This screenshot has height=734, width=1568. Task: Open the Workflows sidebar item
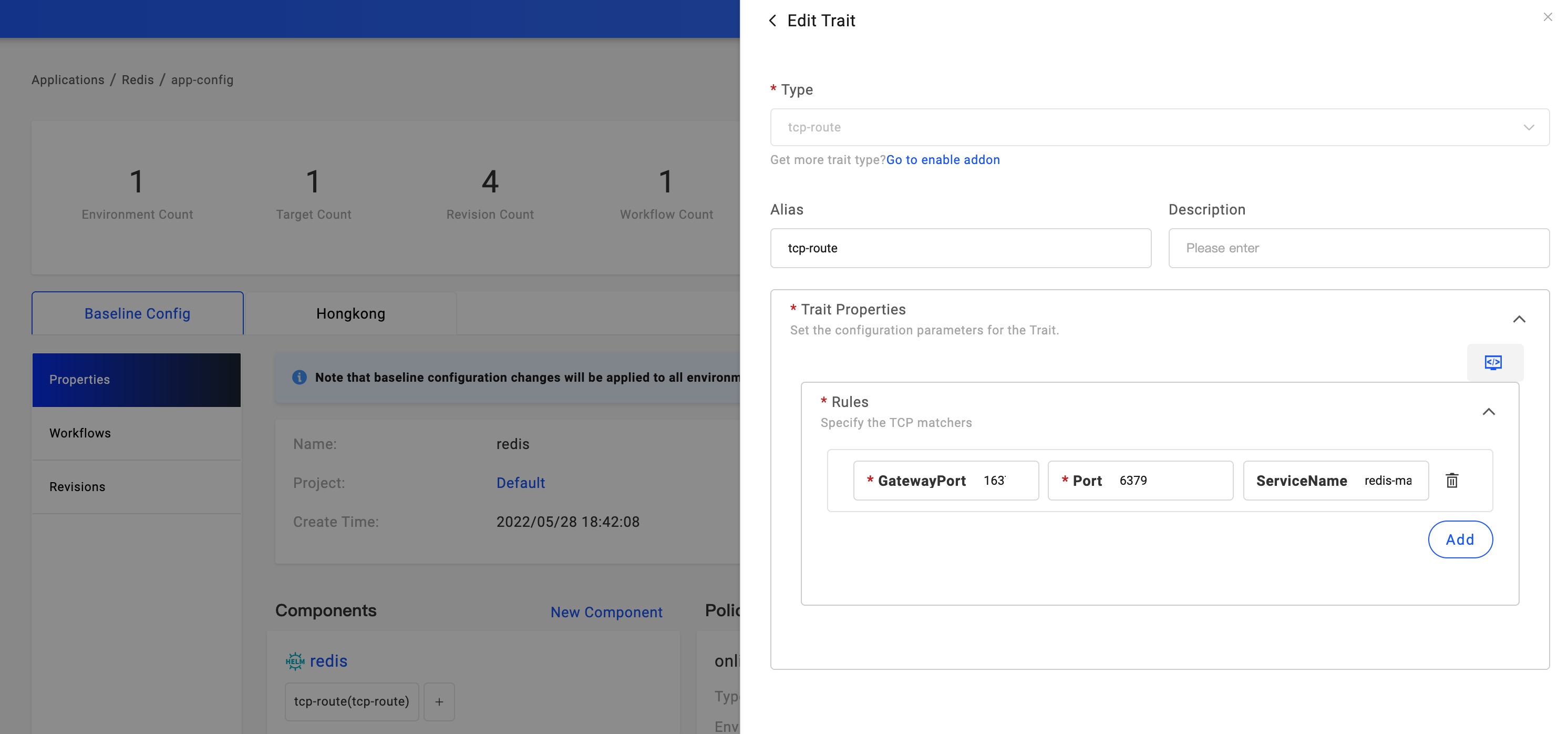coord(80,433)
